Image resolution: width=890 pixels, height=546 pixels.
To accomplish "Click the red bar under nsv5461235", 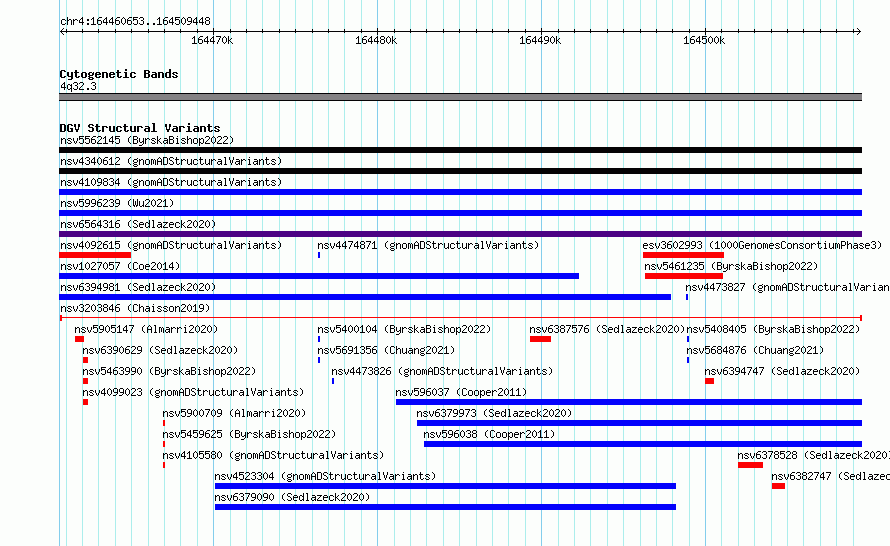I will 684,276.
